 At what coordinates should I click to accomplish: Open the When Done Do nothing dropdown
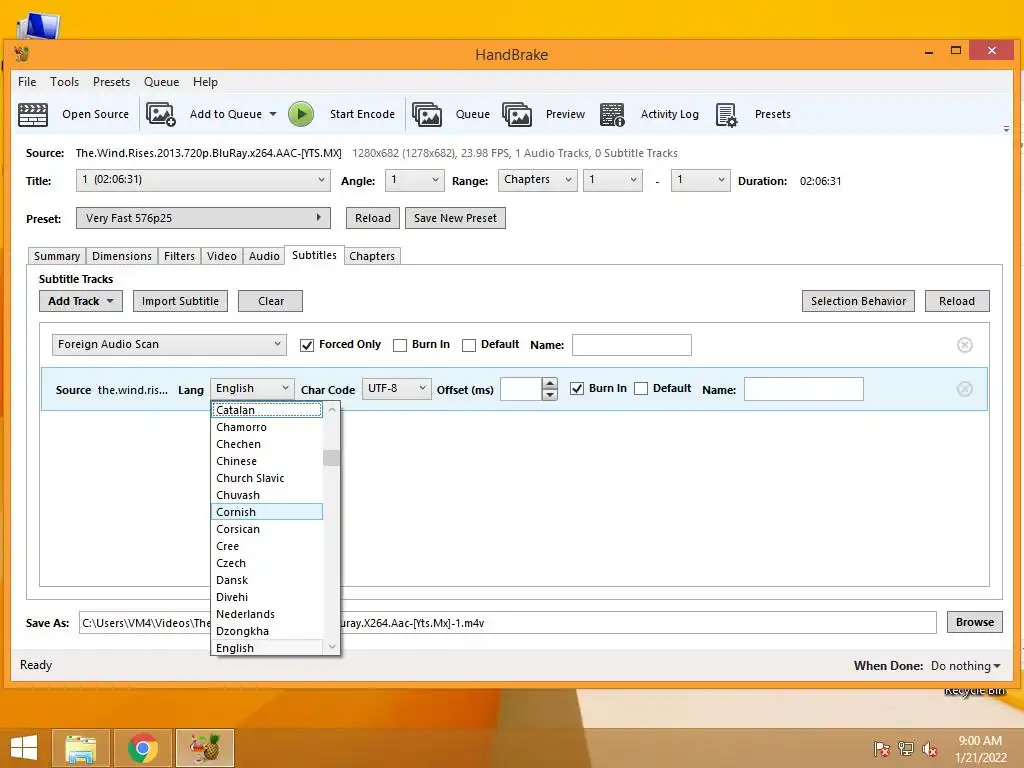click(965, 666)
